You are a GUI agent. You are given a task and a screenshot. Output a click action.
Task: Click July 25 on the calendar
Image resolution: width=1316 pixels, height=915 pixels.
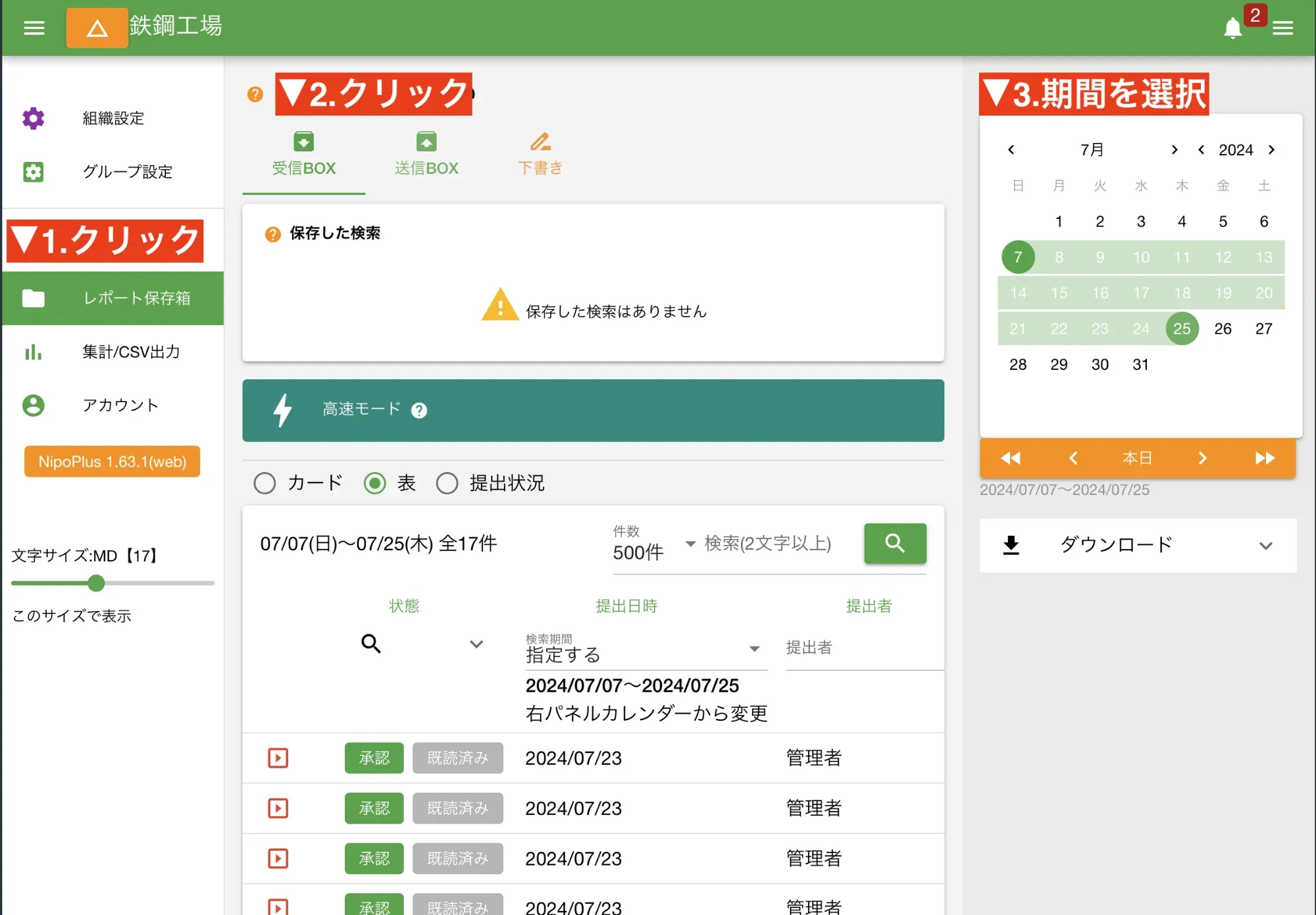click(1182, 328)
